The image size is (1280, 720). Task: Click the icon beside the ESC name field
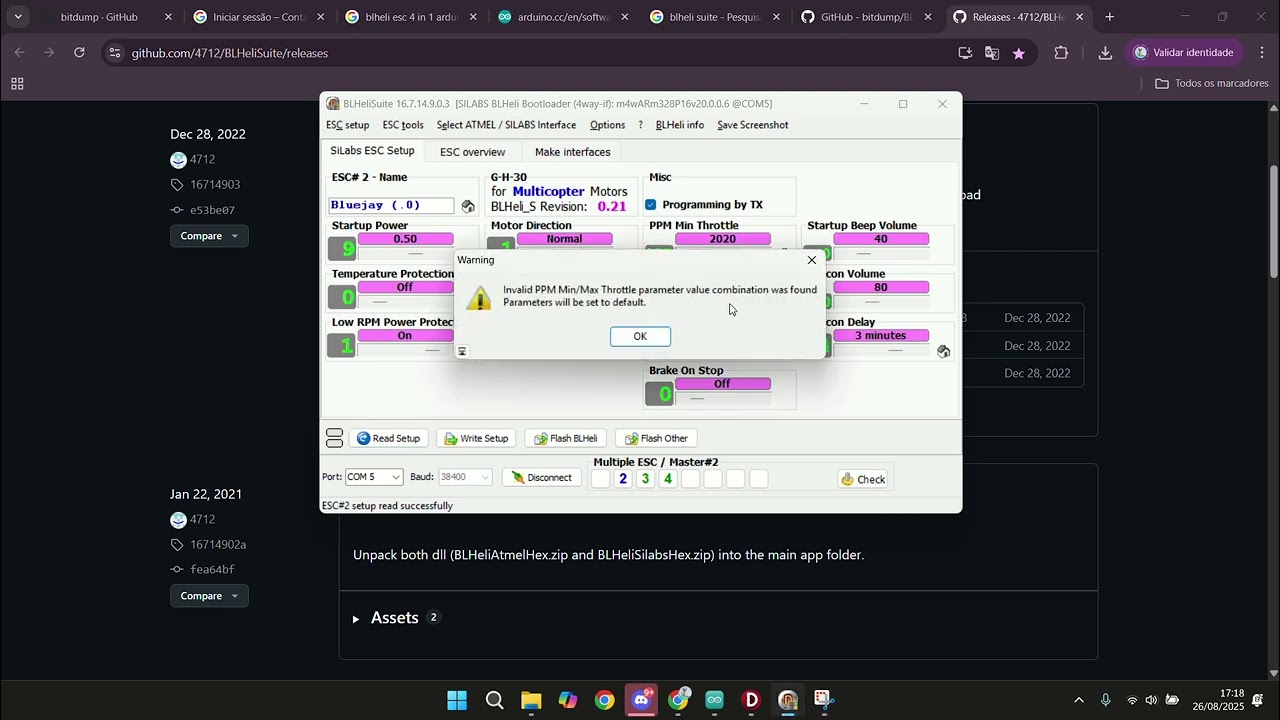468,206
